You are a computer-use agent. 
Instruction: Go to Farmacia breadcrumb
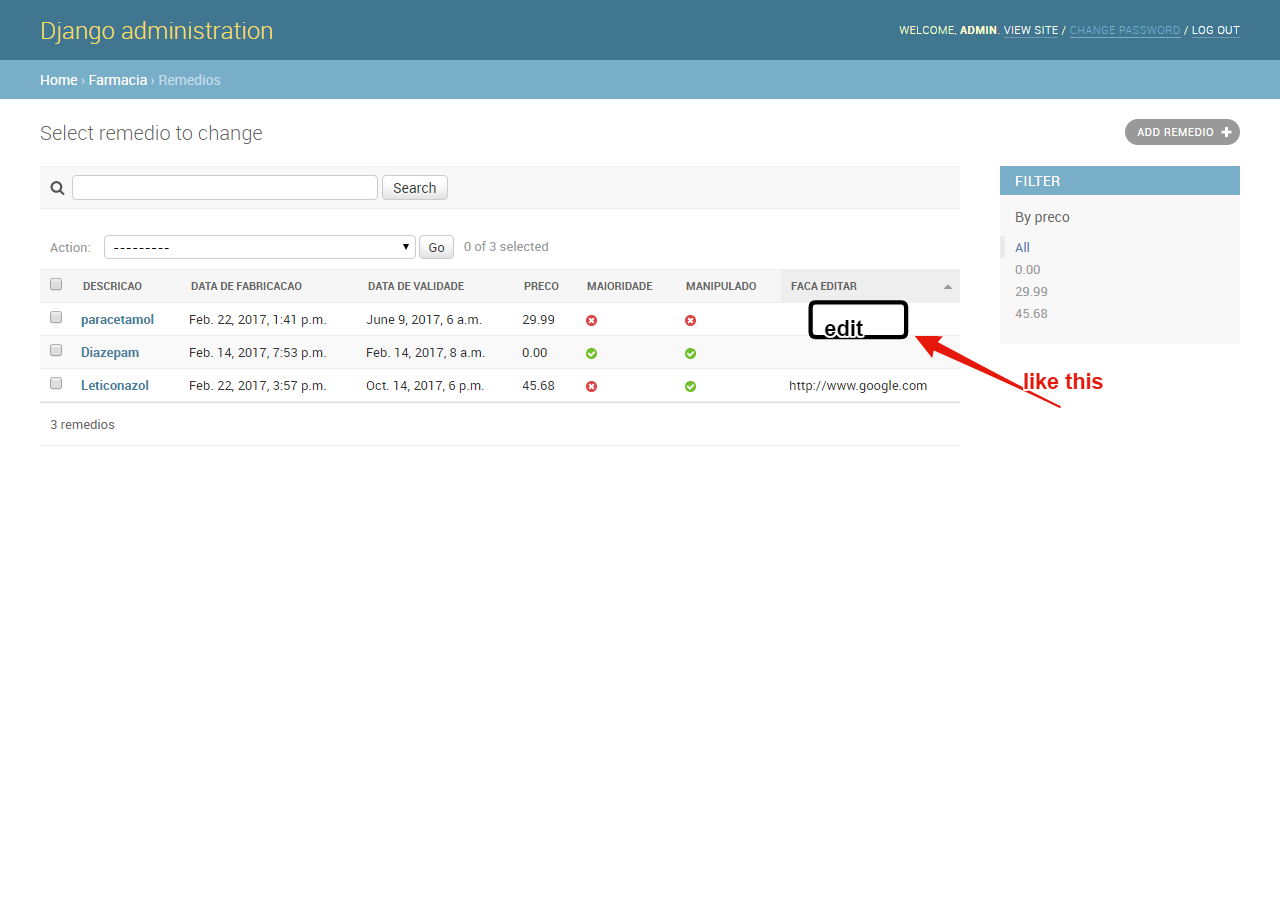(x=118, y=80)
